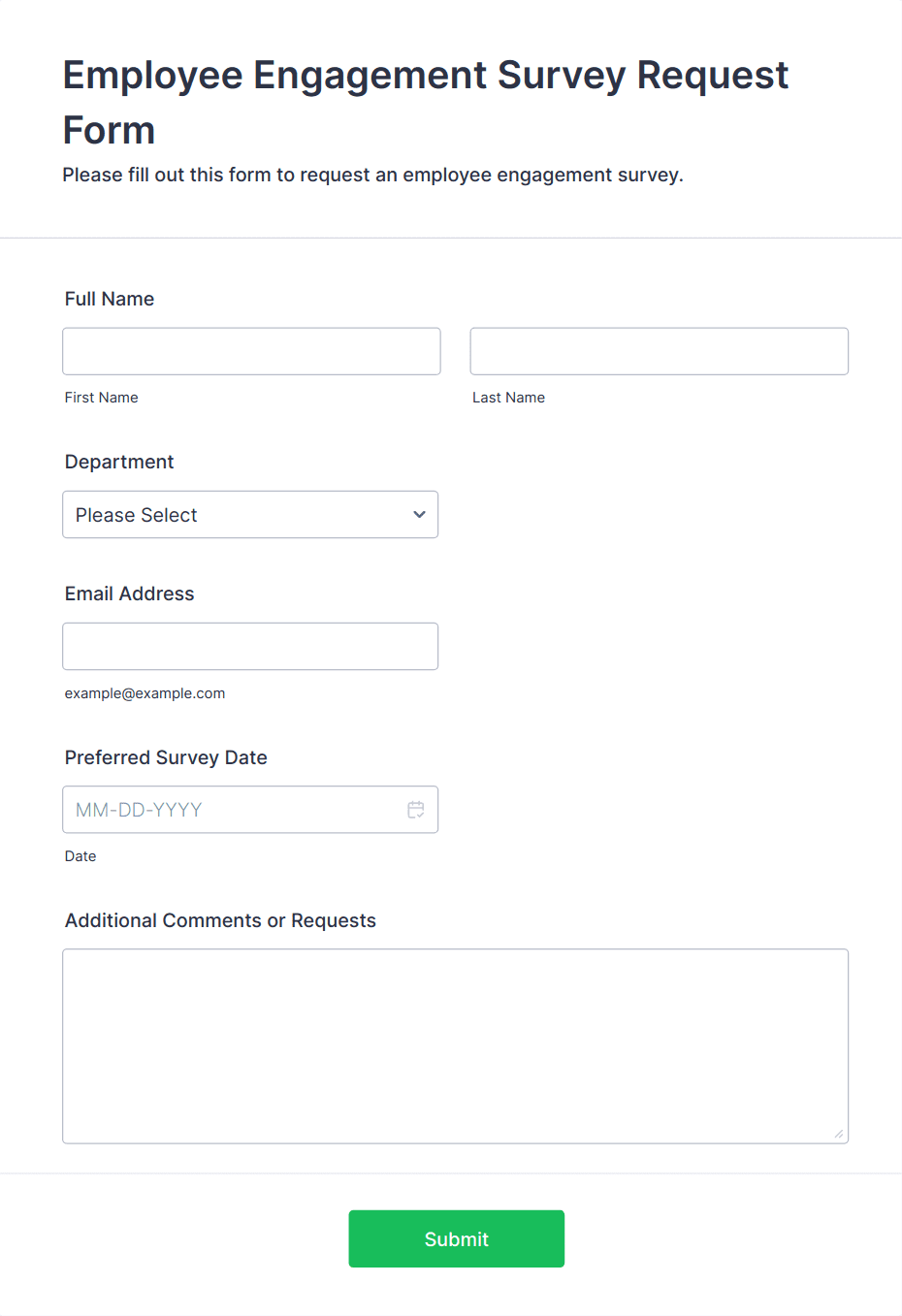Open the calendar date picker icon

(x=416, y=810)
